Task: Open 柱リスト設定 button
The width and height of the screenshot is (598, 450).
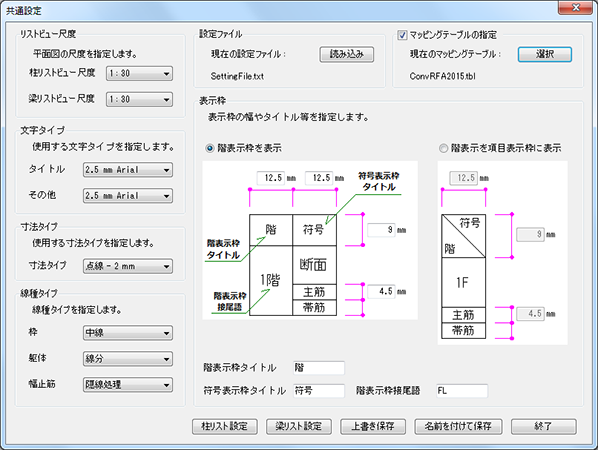Action: click(225, 426)
